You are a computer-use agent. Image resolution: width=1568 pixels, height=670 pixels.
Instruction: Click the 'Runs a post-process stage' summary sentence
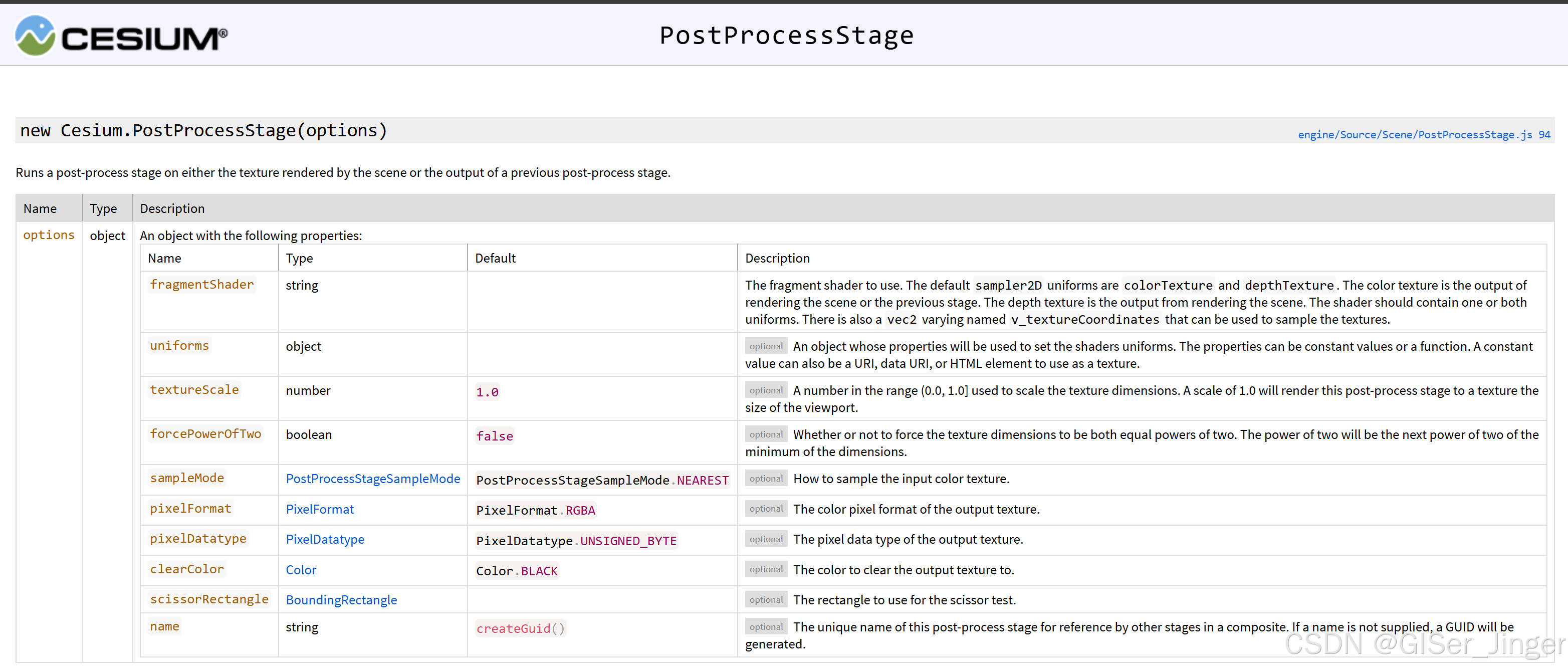tap(343, 173)
